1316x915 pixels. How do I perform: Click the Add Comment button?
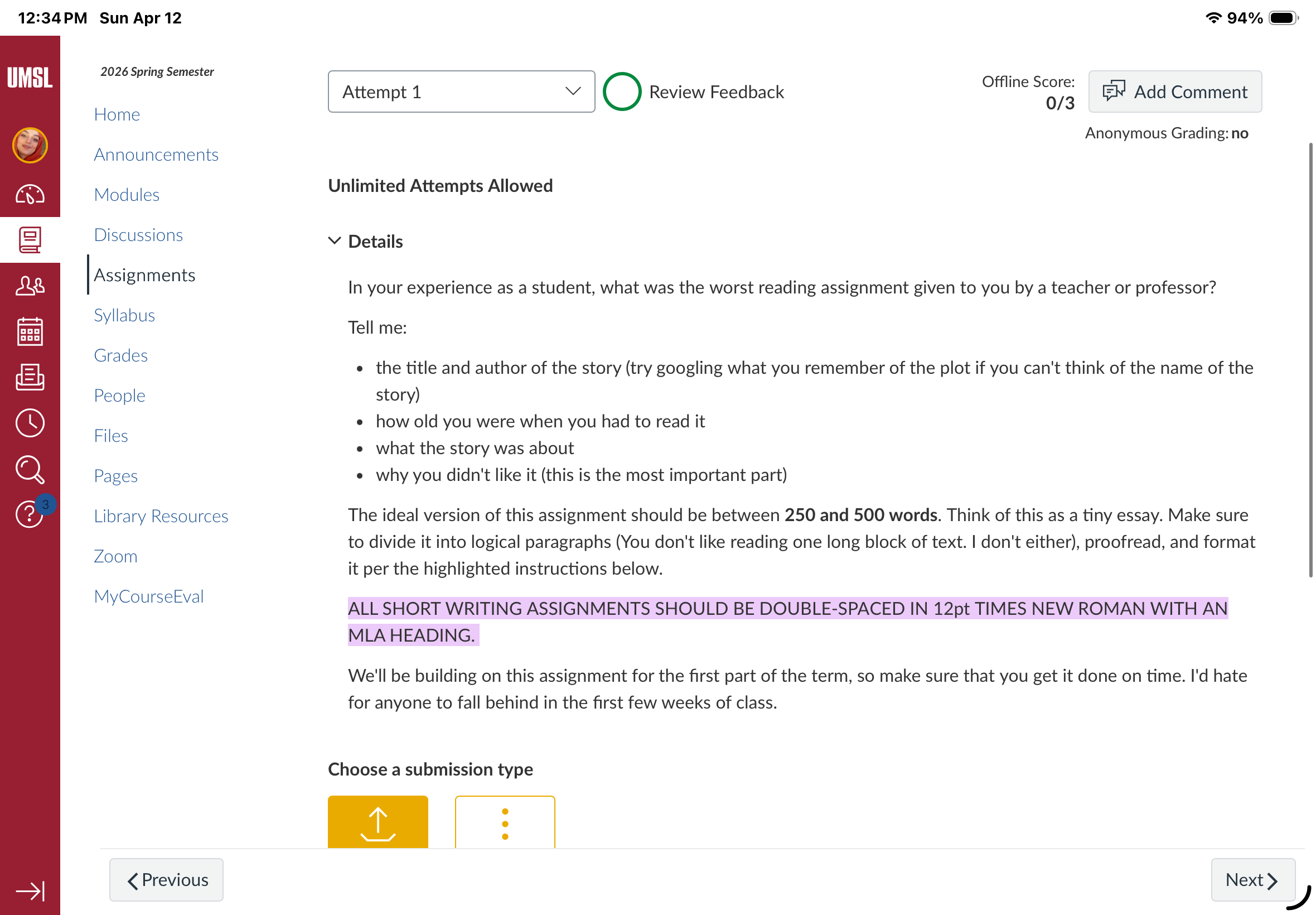click(x=1174, y=92)
